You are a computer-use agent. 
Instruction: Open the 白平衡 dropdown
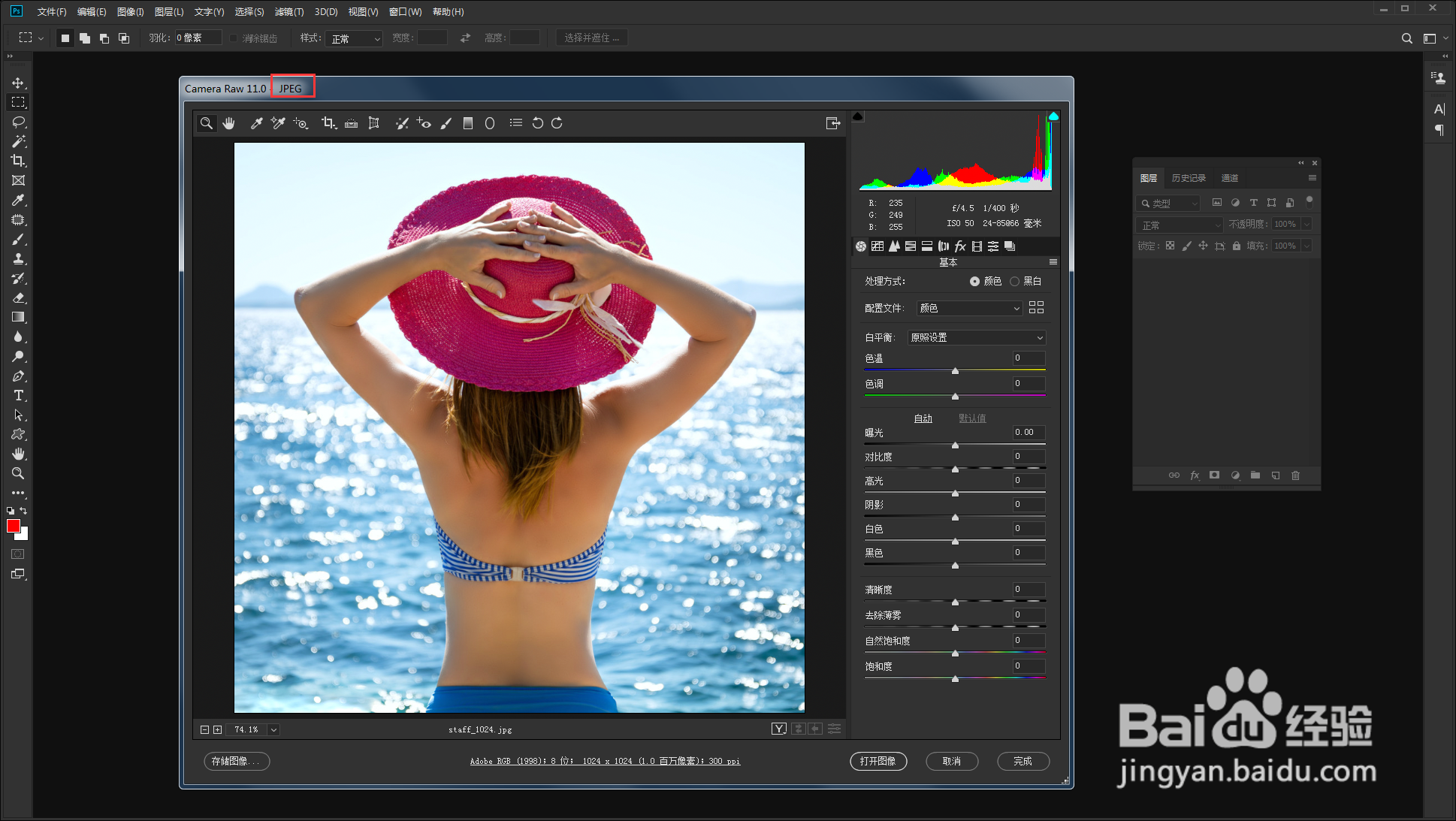[x=976, y=337]
